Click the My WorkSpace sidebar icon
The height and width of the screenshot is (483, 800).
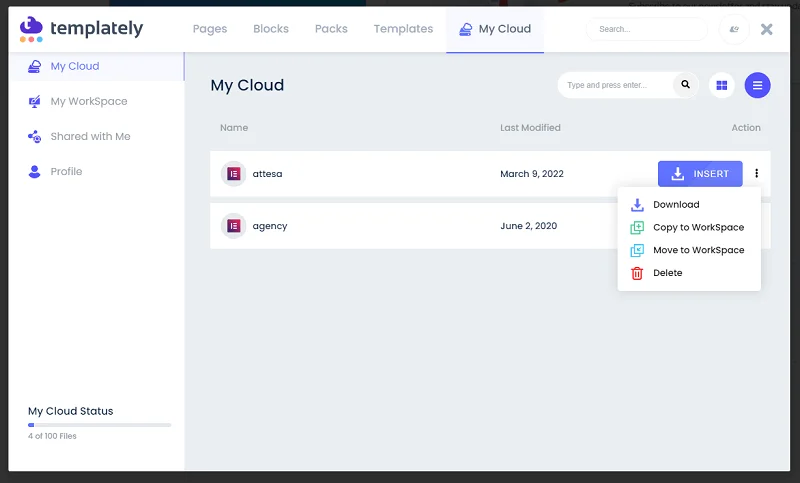coord(34,101)
